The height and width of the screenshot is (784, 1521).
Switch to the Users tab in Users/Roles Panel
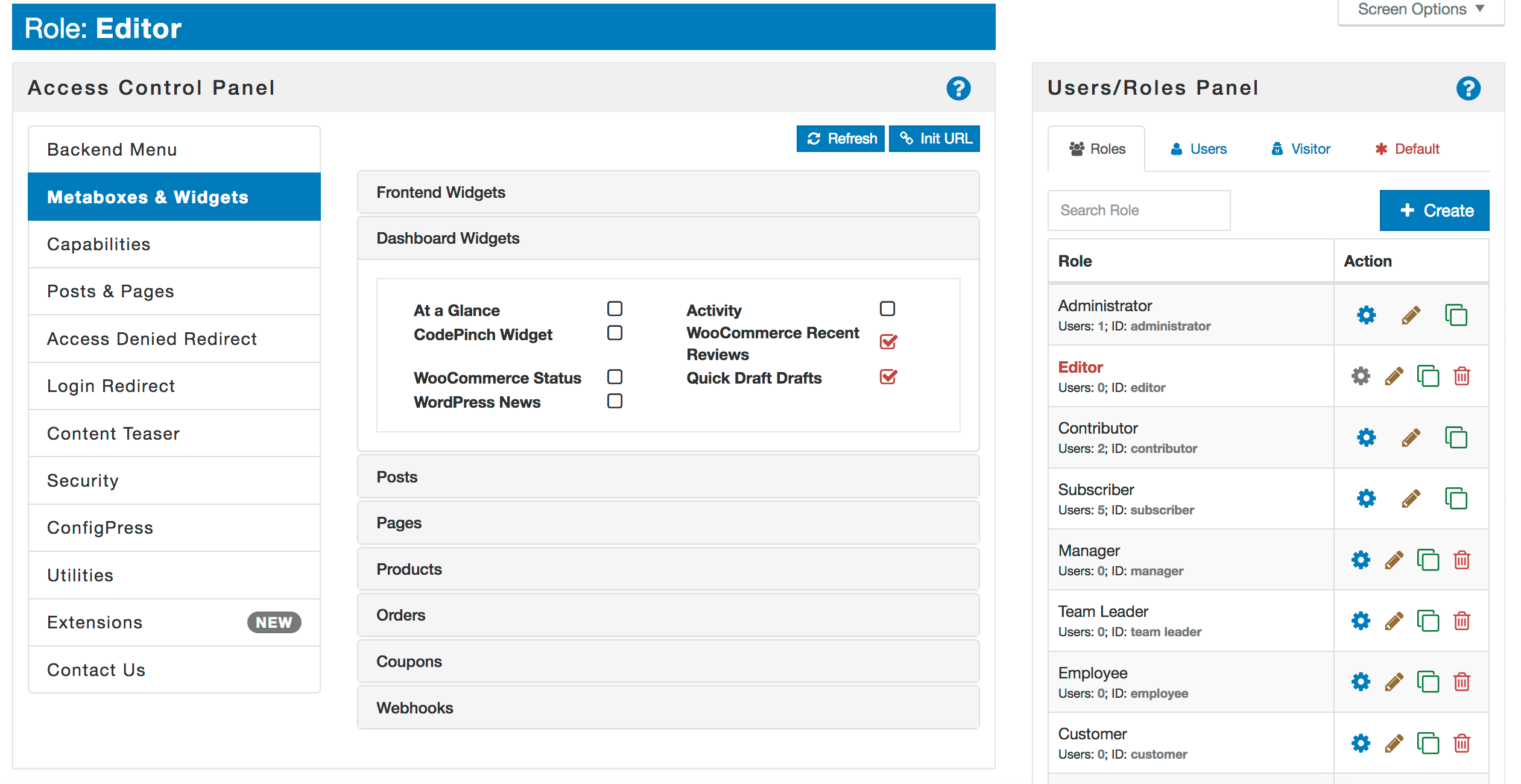click(x=1202, y=148)
